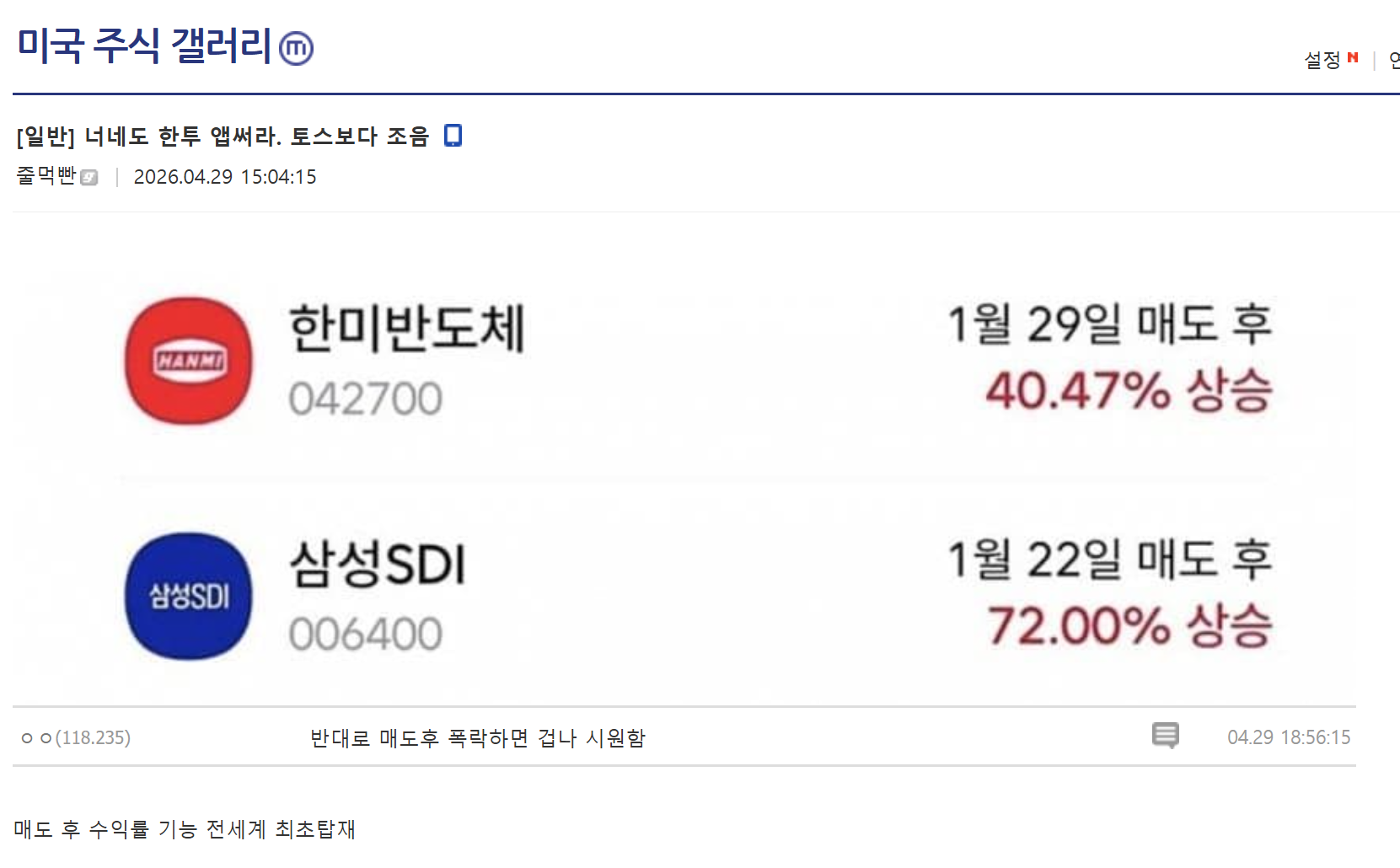This screenshot has width=1400, height=868.
Task: Click the red HANMI logo icon
Action: pyautogui.click(x=189, y=361)
